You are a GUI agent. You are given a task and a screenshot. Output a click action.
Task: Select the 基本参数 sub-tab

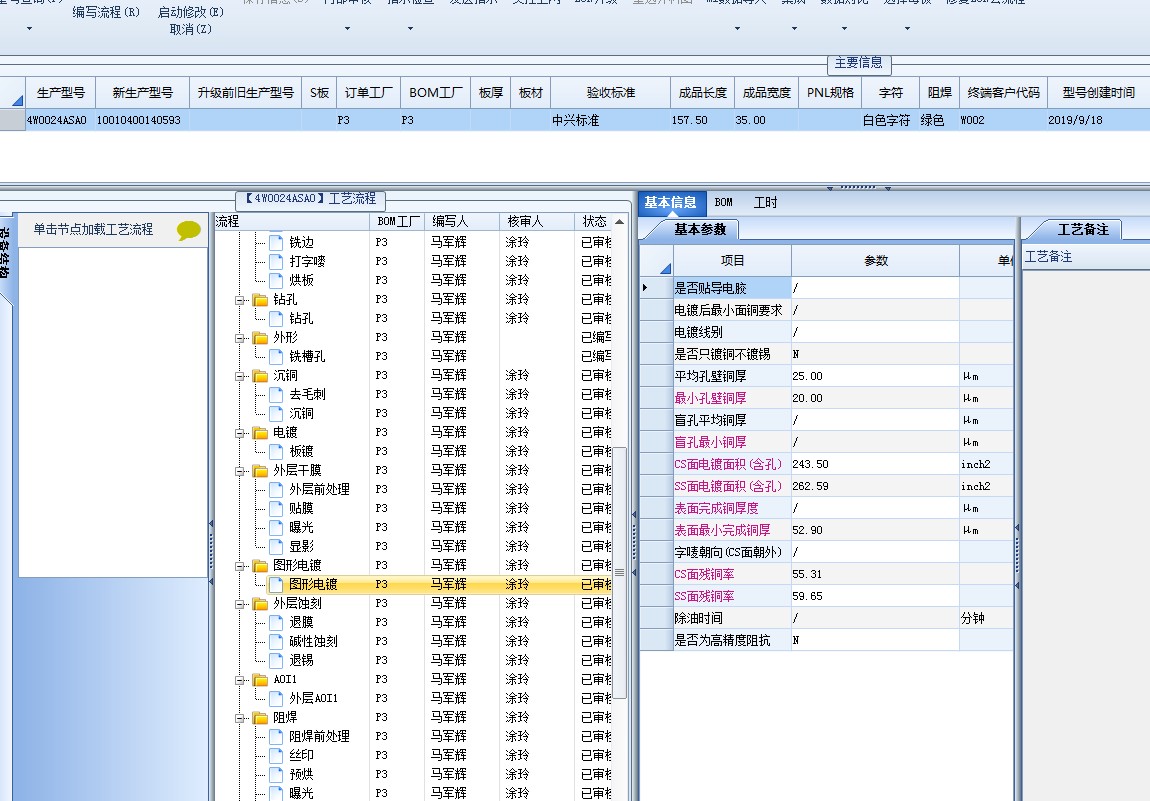[700, 230]
